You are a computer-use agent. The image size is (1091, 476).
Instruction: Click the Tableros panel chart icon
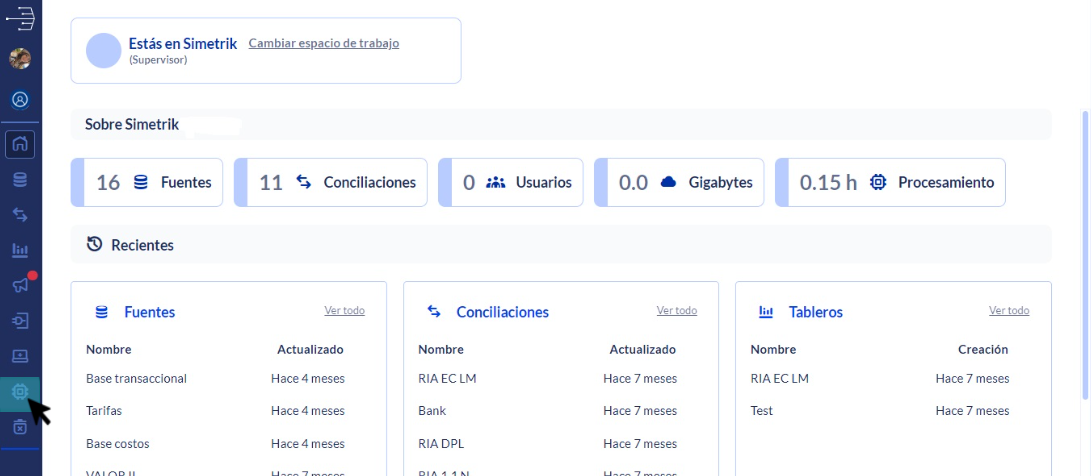[x=766, y=312]
